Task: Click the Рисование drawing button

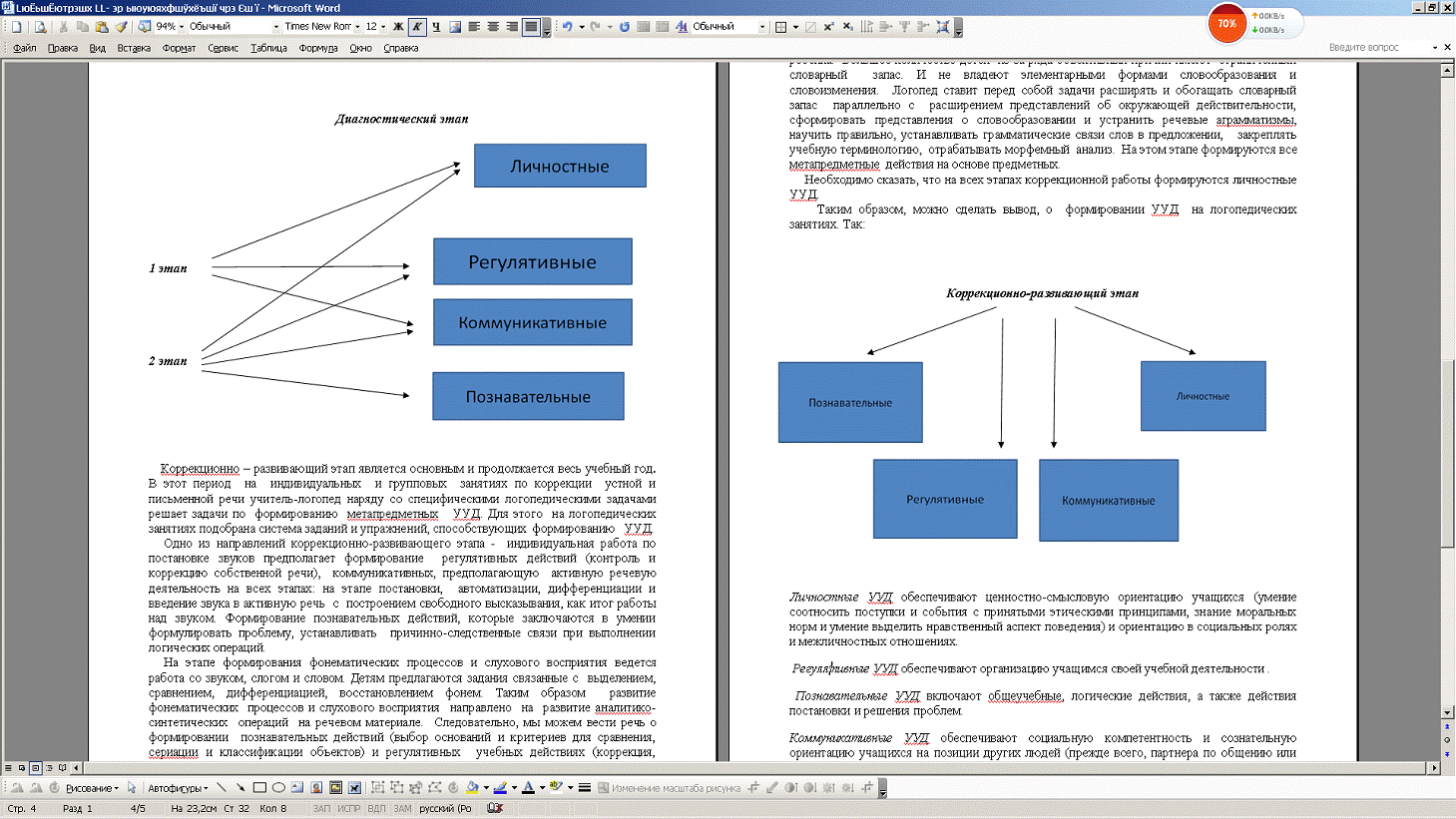Action: pos(91,788)
